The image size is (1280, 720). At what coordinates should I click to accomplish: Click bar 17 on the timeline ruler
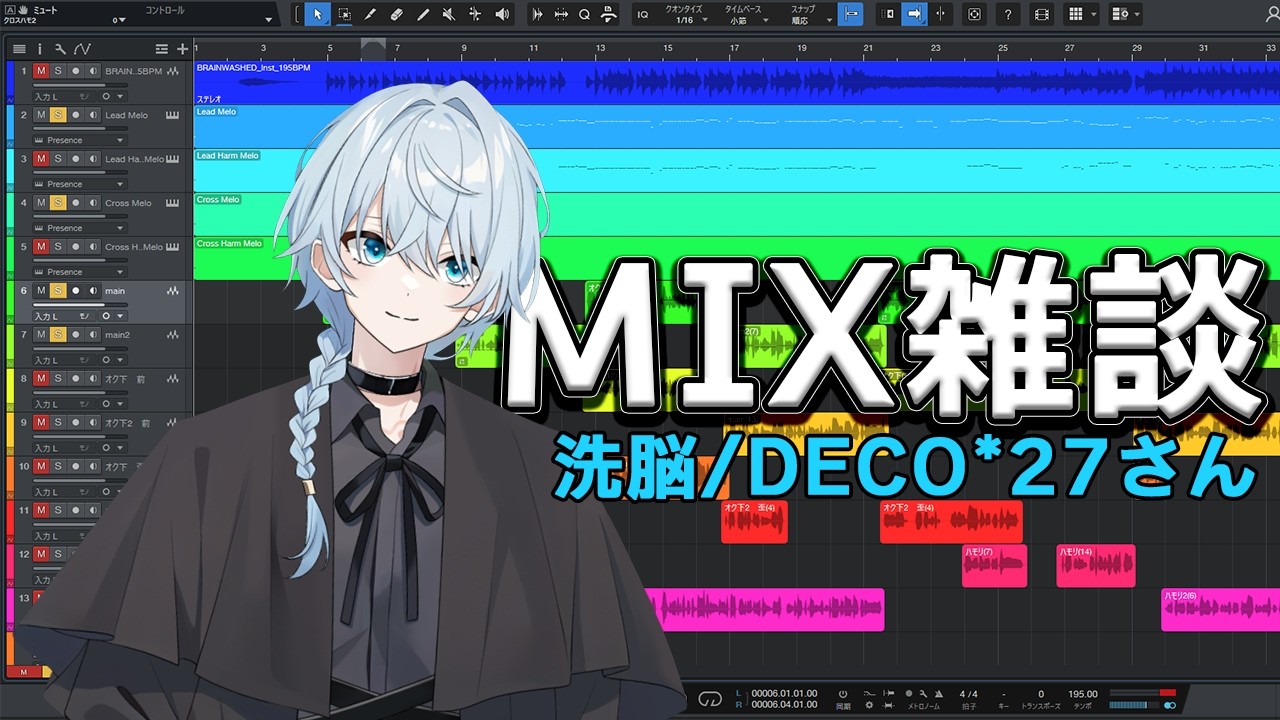(734, 48)
